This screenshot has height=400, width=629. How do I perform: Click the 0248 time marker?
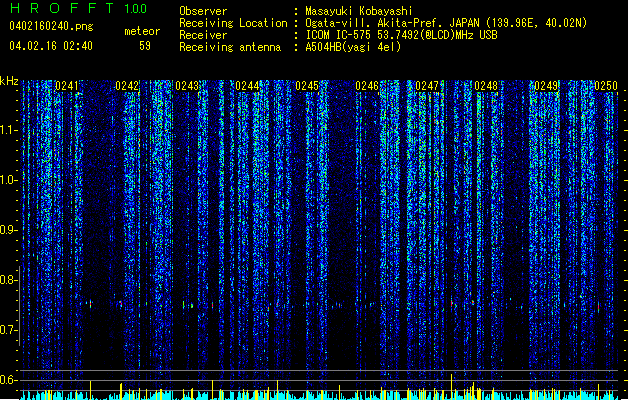486,86
